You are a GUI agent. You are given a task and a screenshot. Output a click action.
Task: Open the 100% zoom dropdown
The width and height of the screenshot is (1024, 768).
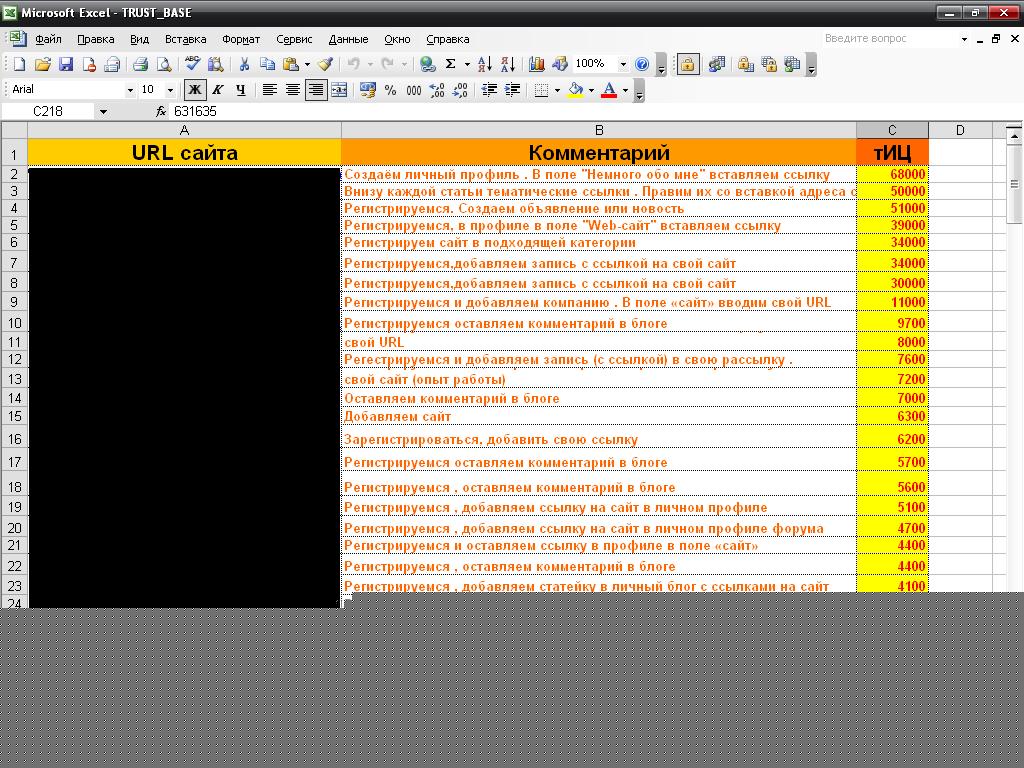pos(623,64)
